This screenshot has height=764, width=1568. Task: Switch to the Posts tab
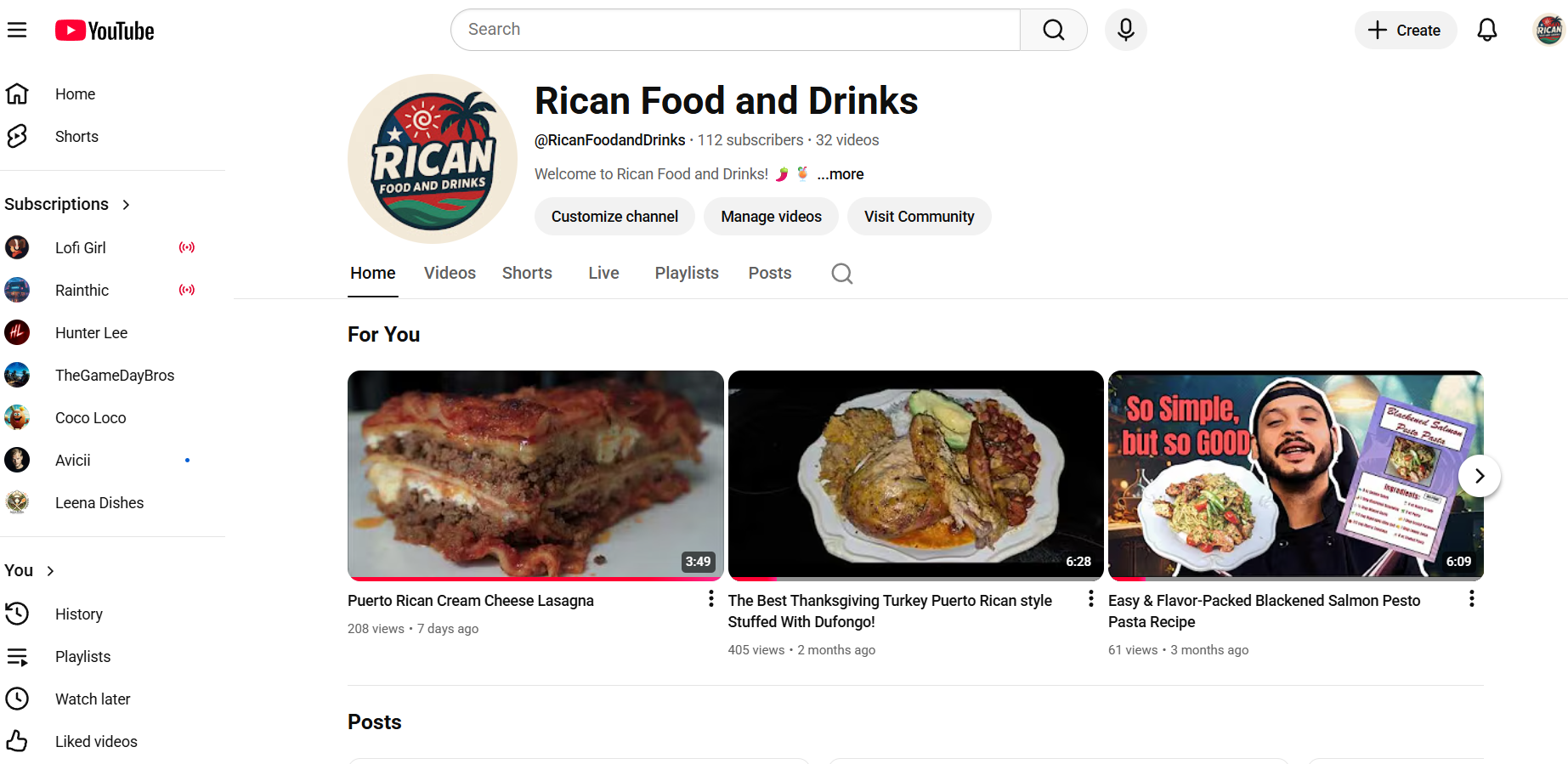click(770, 273)
